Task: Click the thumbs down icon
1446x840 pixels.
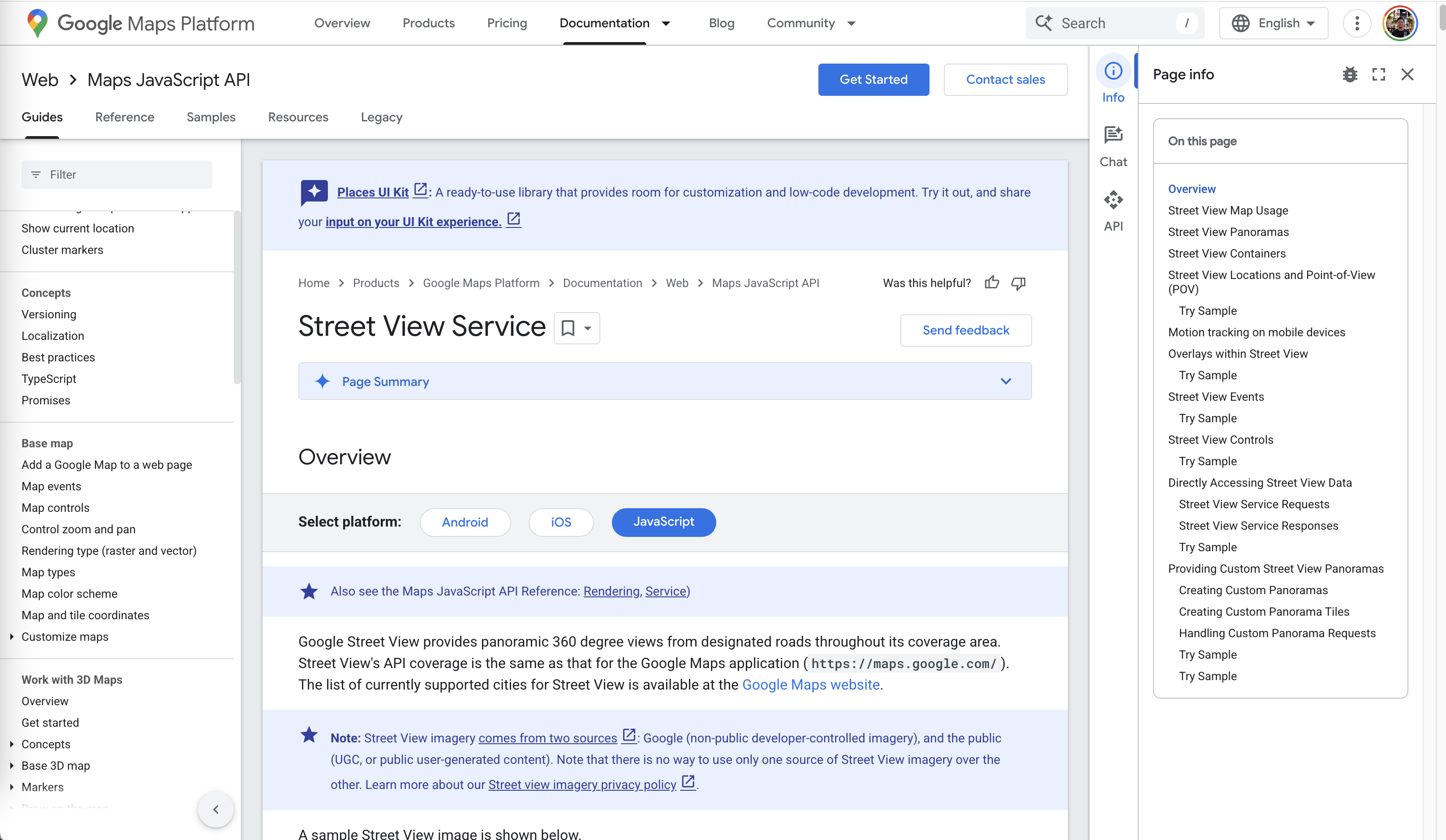Action: 1018,283
